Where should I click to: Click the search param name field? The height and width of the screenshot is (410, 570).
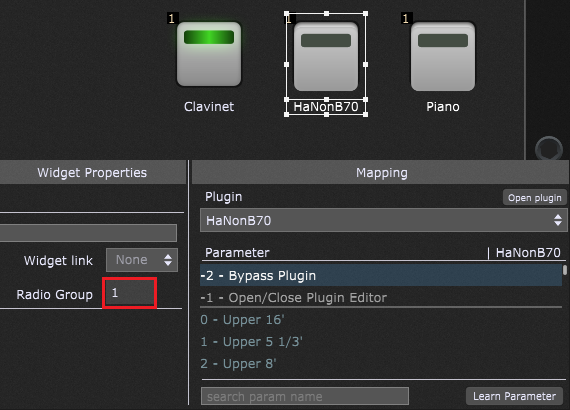[x=305, y=396]
